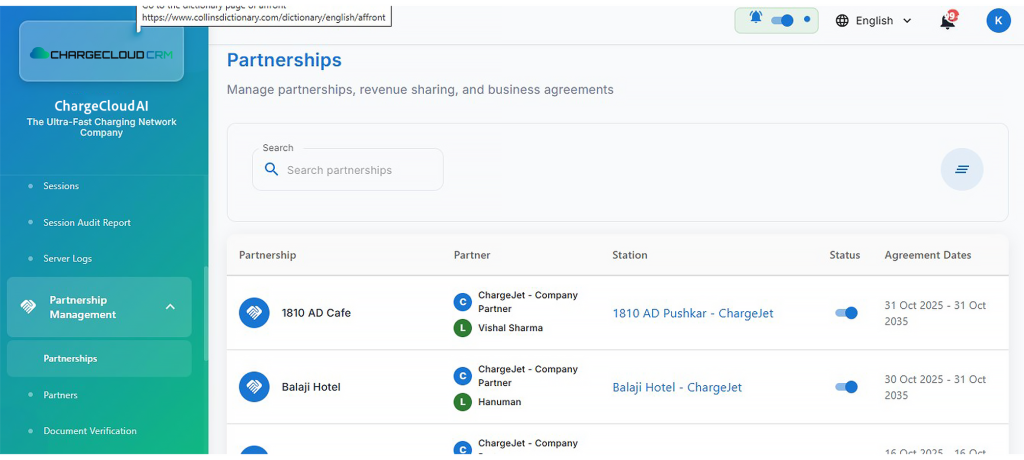Viewport: 1024px width, 460px height.
Task: Click the Search partnerships input field
Action: (x=360, y=170)
